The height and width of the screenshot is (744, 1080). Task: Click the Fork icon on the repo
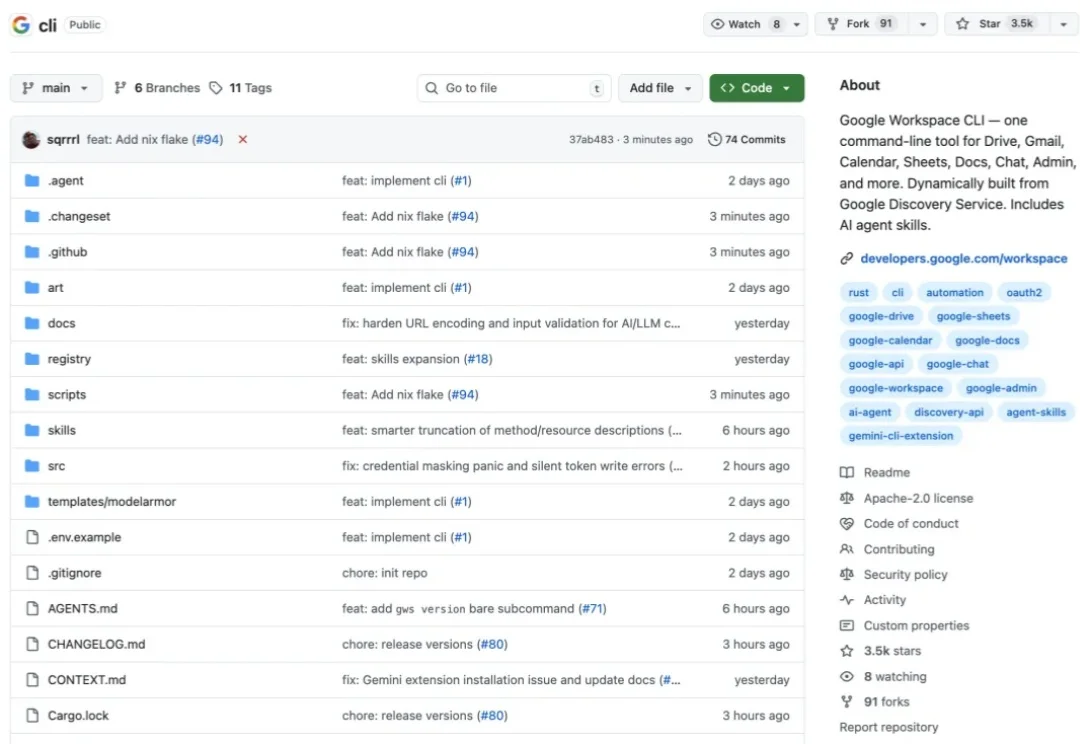835,24
